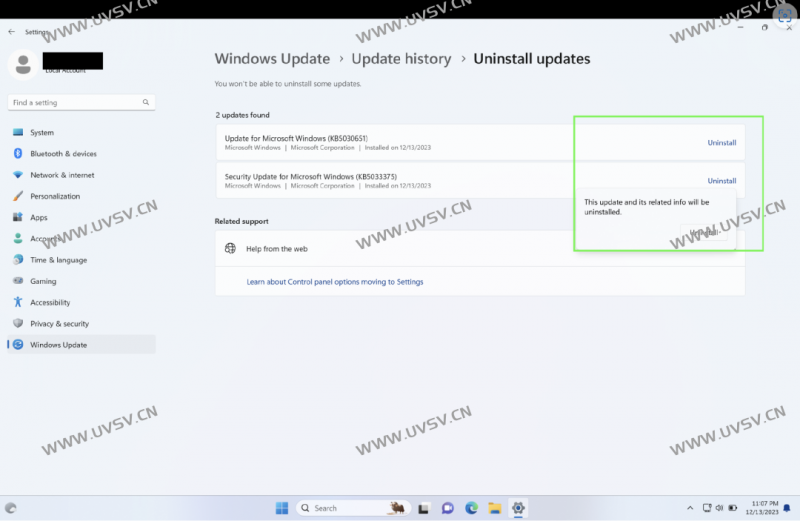Open Learn about Control panel options link

point(335,282)
